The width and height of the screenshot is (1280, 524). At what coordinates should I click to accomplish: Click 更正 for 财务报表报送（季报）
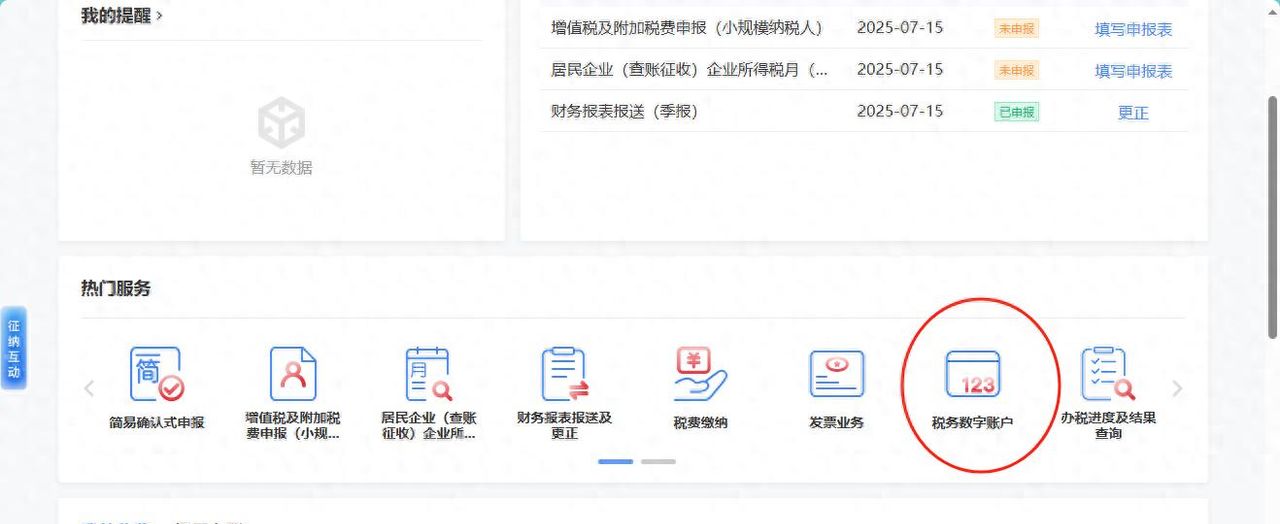1133,113
